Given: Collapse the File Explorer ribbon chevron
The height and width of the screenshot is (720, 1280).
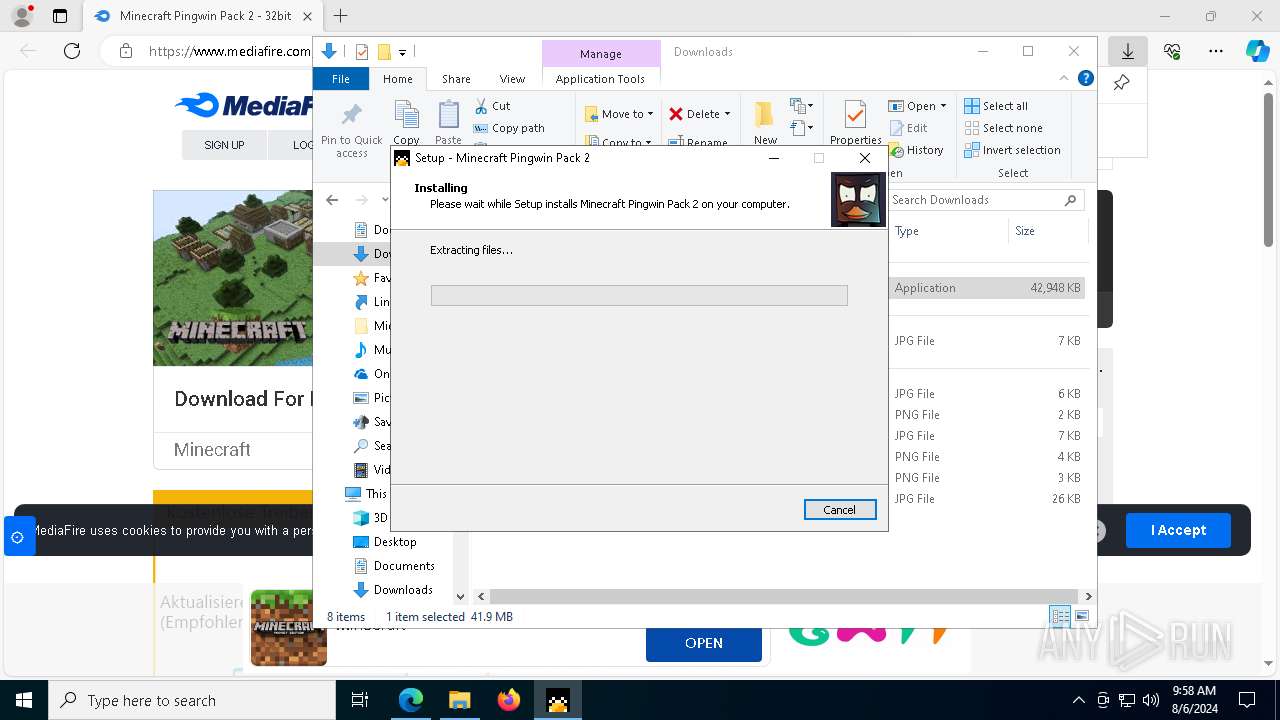Looking at the screenshot, I should 1064,78.
